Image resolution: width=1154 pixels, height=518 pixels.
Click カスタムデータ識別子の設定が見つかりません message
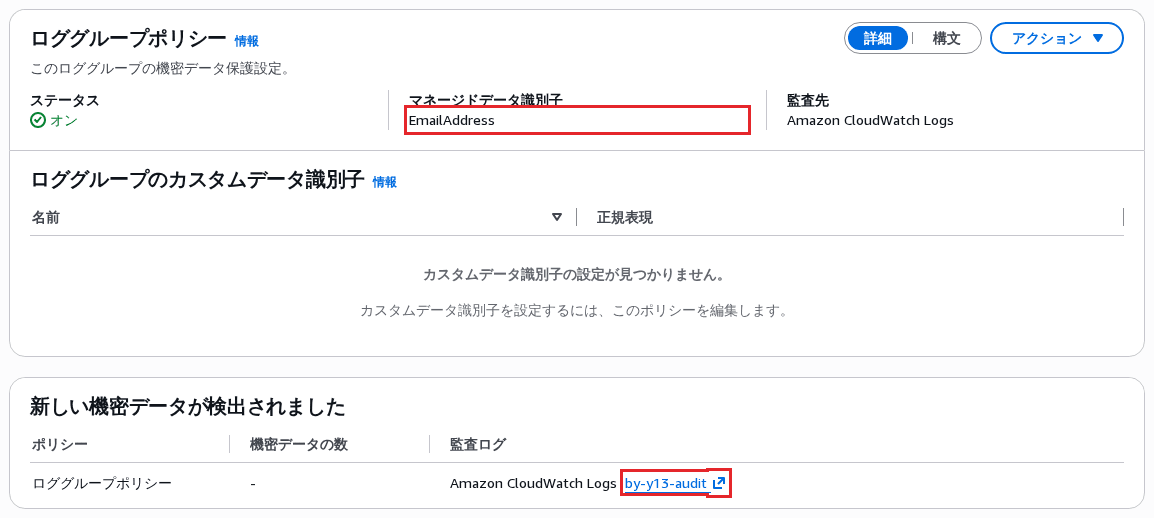tap(575, 274)
